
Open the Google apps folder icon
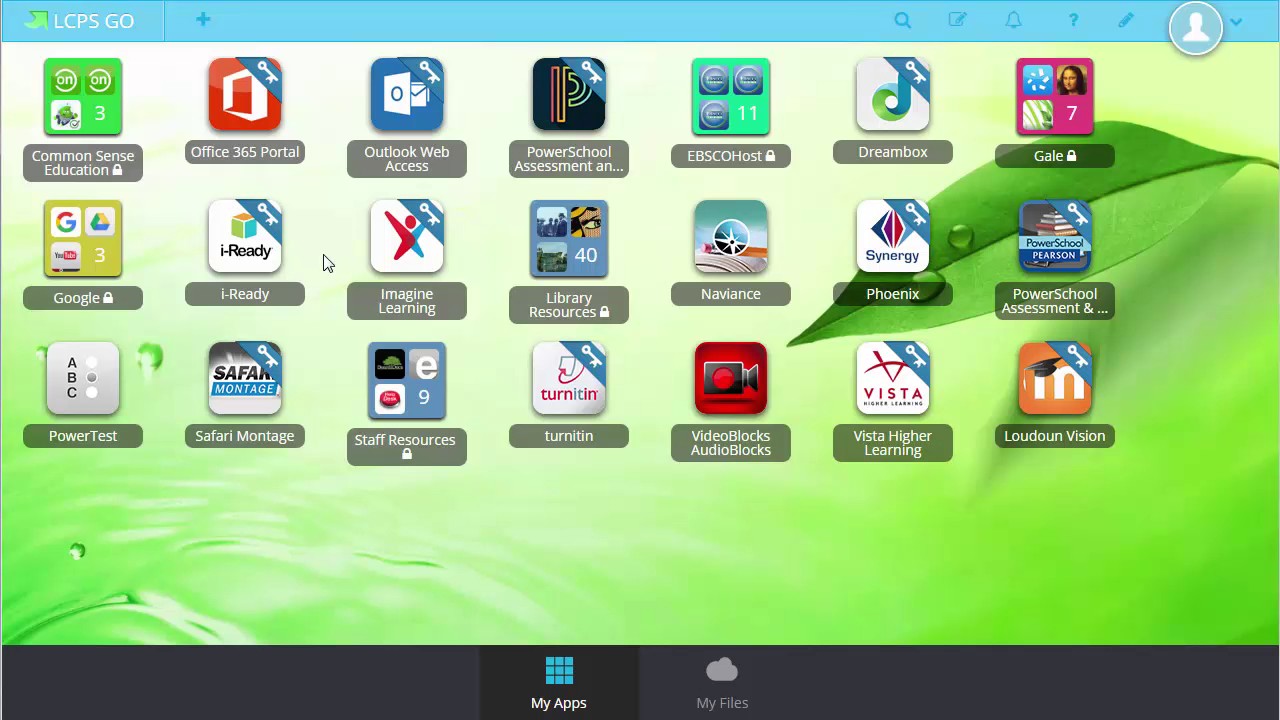pyautogui.click(x=83, y=239)
